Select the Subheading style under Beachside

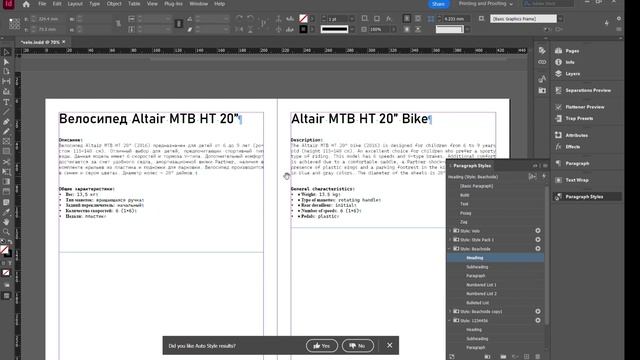coord(477,267)
